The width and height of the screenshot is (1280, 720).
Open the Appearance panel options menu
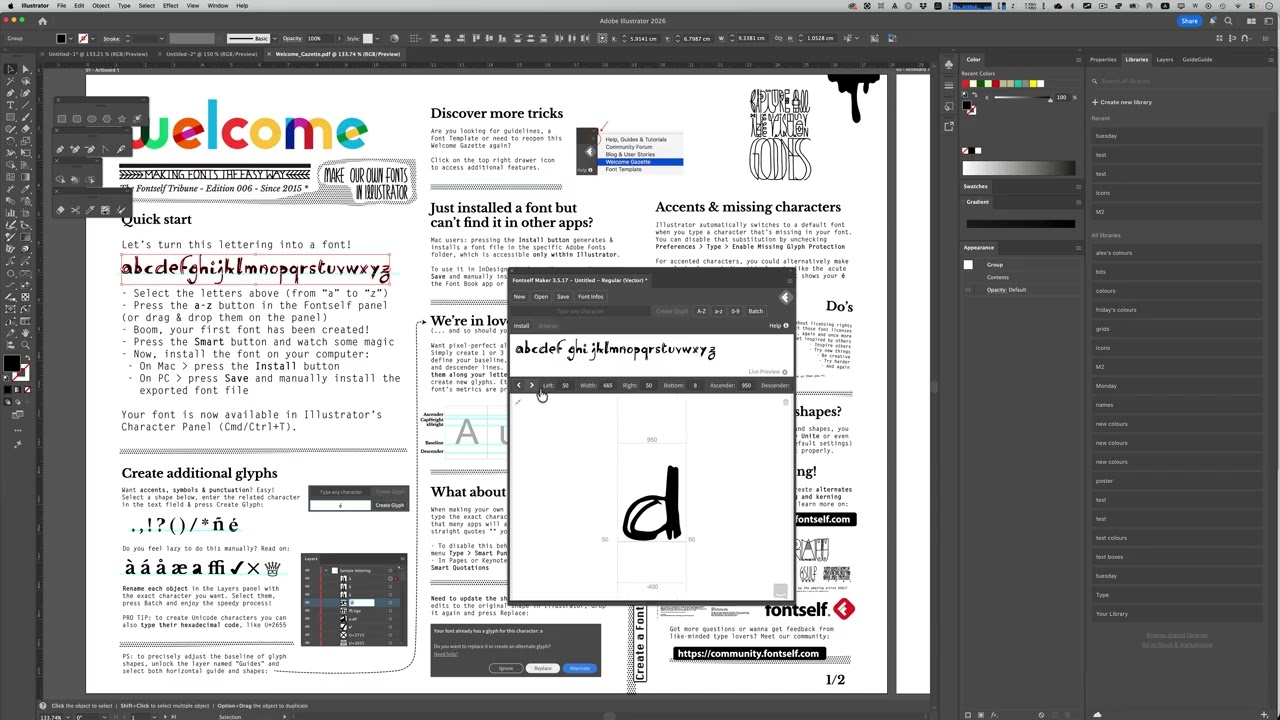click(1078, 248)
